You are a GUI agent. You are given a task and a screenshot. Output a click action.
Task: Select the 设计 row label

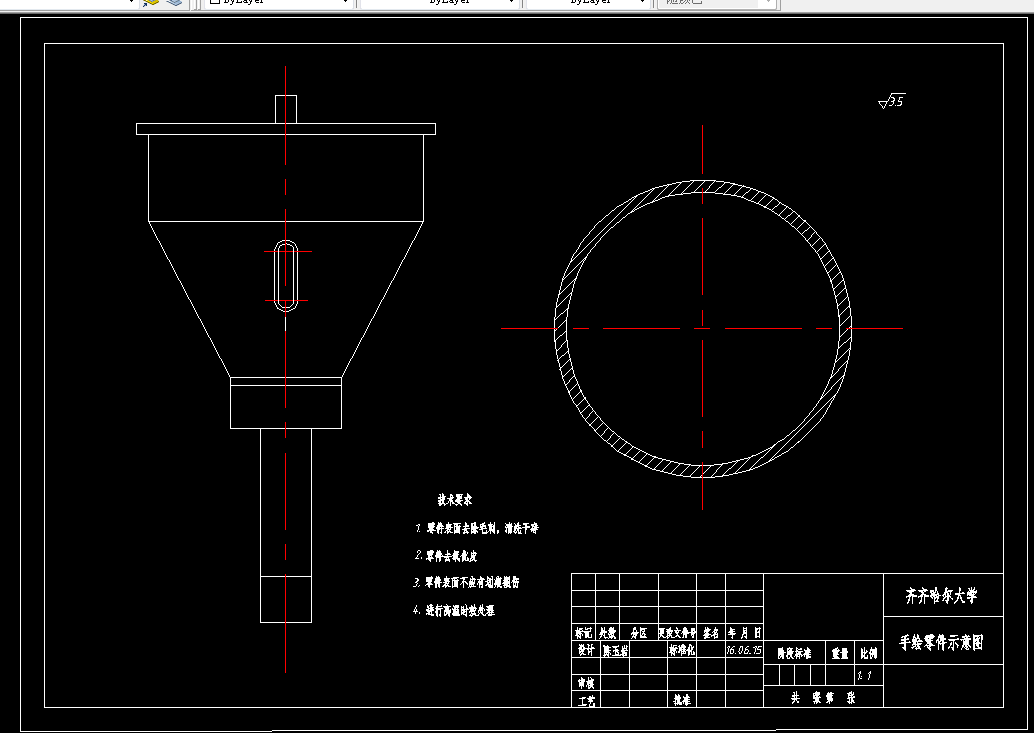[586, 650]
